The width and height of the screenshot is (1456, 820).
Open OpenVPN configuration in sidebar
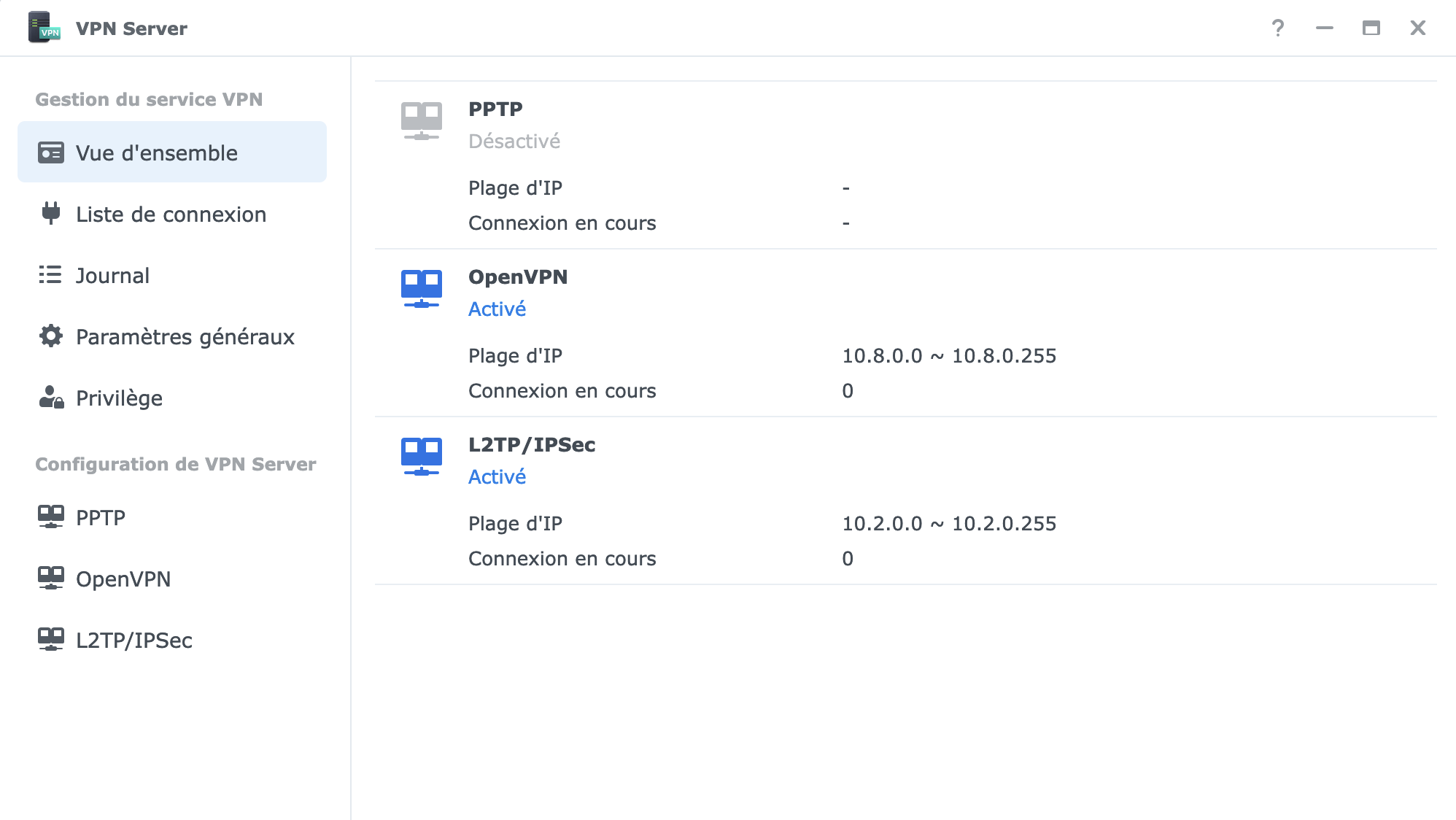point(123,579)
